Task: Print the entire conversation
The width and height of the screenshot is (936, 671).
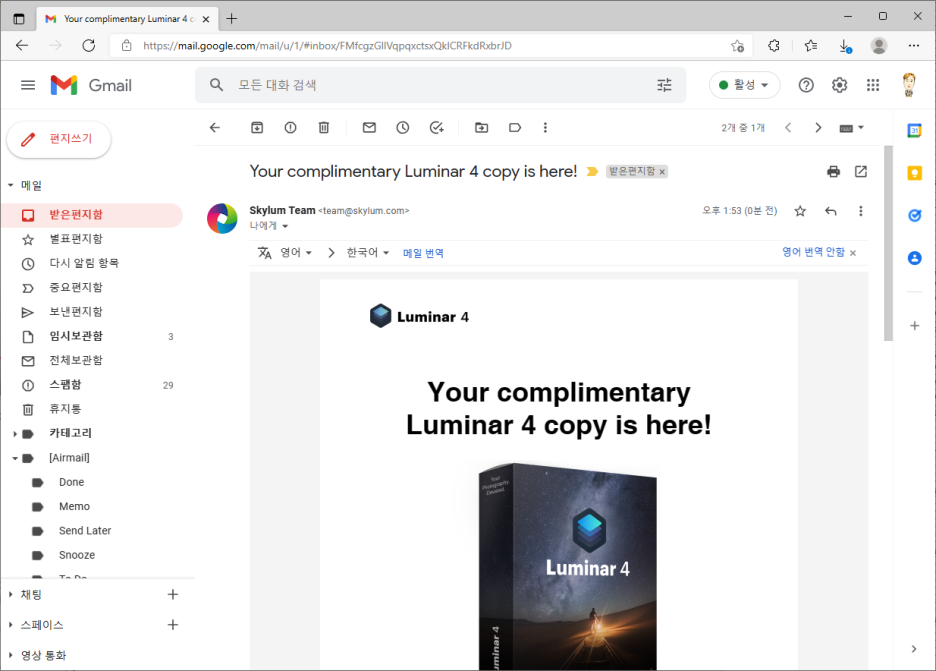Action: [x=833, y=172]
